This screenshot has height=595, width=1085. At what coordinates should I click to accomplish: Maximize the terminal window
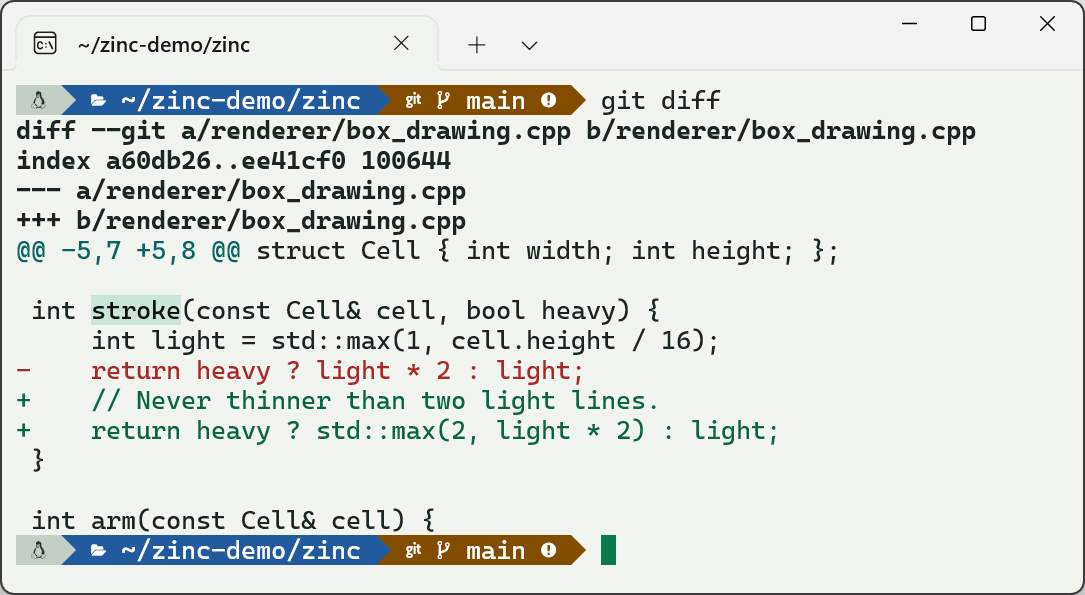(978, 24)
